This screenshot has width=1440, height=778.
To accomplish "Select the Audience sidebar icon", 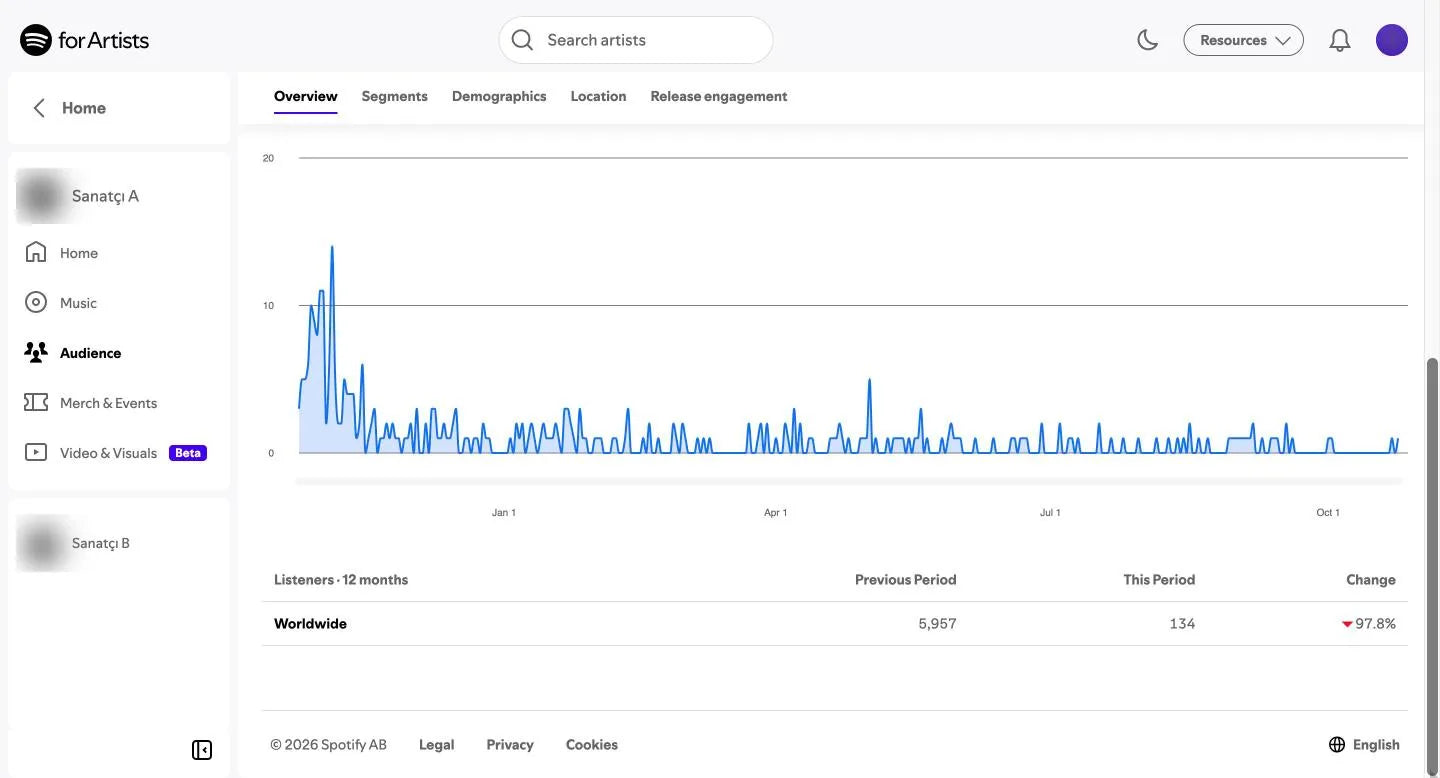I will click(36, 352).
